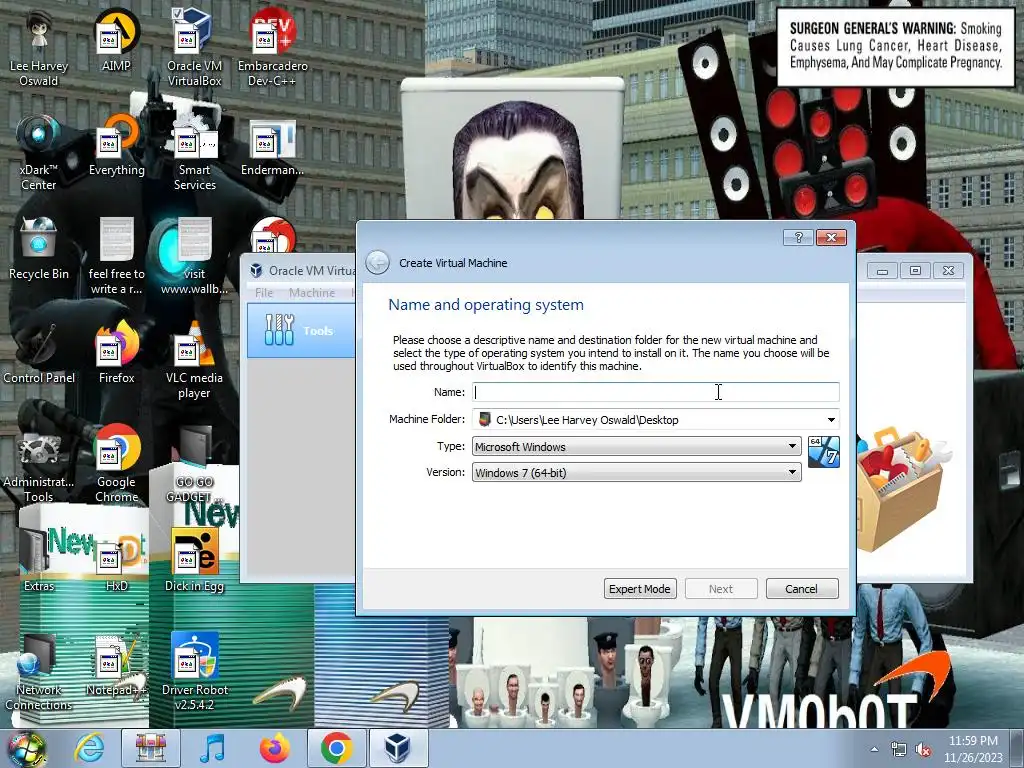Open the Recycle Bin
The height and width of the screenshot is (768, 1024).
click(x=39, y=250)
